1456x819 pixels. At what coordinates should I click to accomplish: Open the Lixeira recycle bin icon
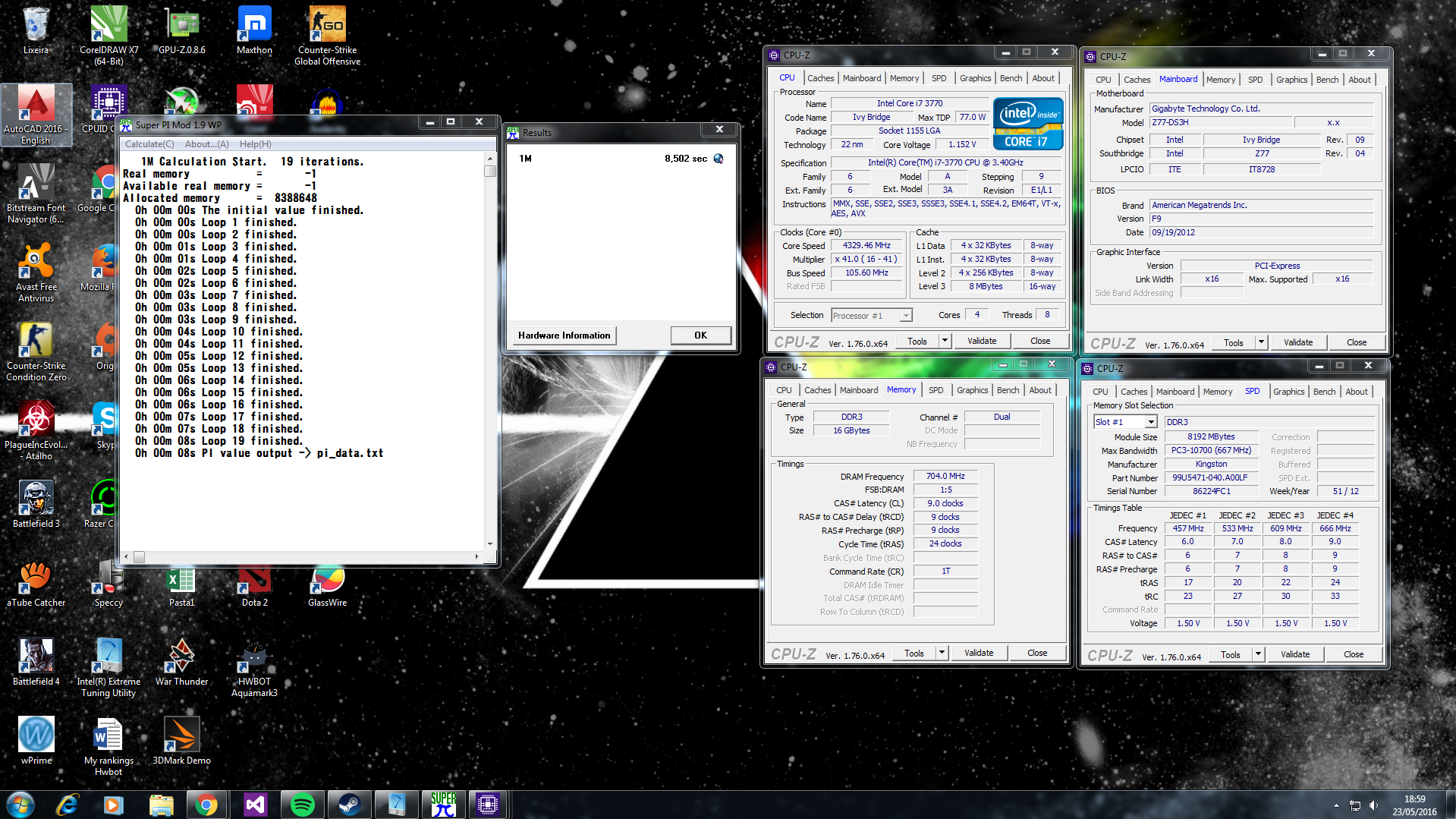pos(36,31)
